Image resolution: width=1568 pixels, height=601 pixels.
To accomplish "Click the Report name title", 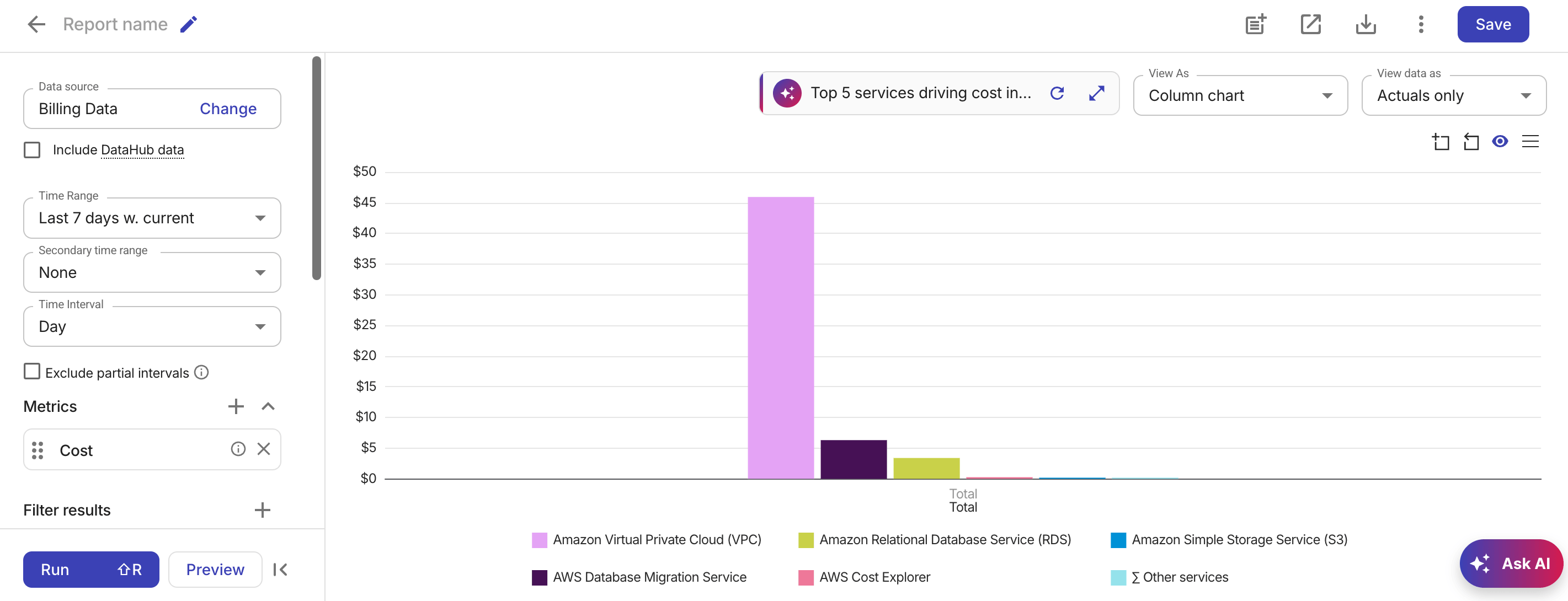I will tap(115, 24).
